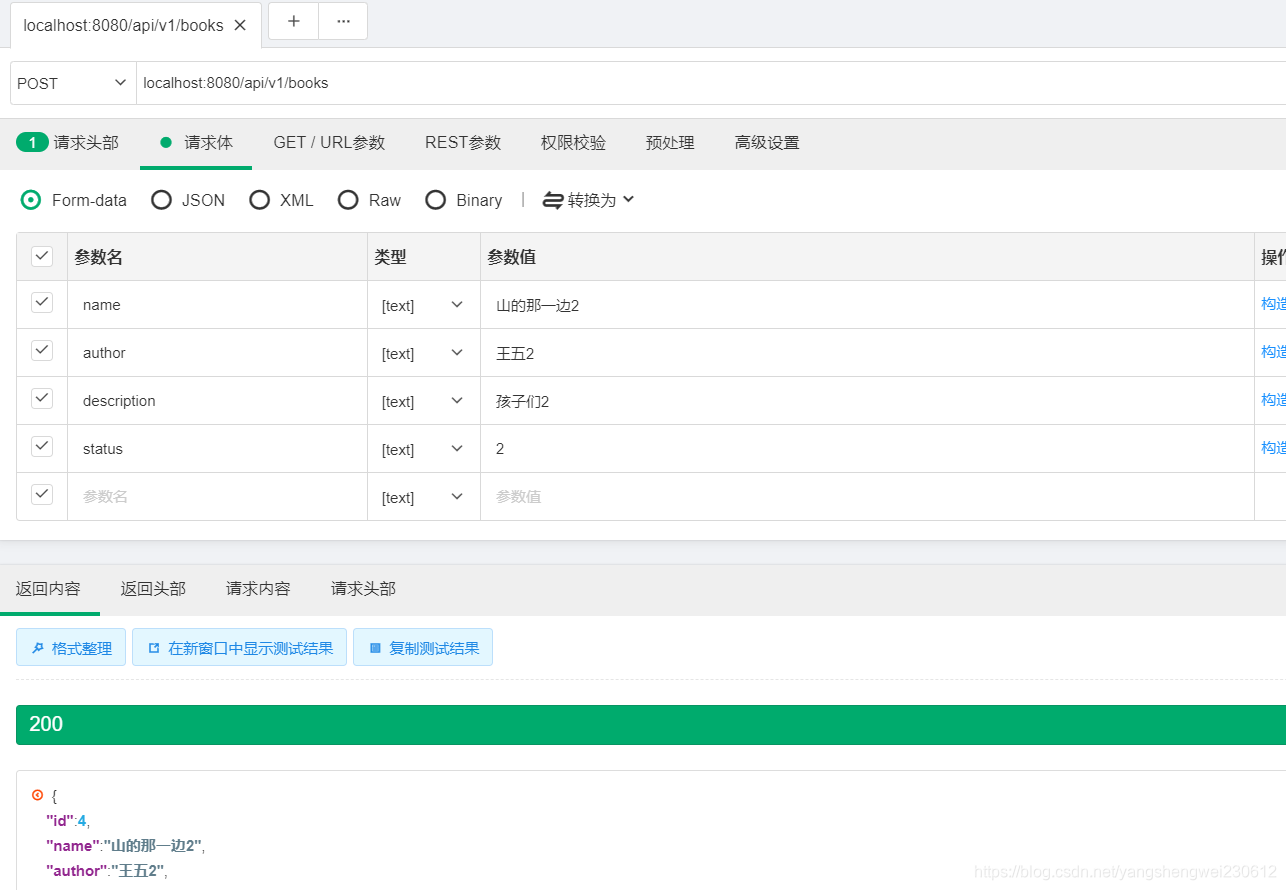Viewport: 1286px width, 890px height.
Task: Switch to the 返回内容 response tab
Action: pyautogui.click(x=48, y=589)
